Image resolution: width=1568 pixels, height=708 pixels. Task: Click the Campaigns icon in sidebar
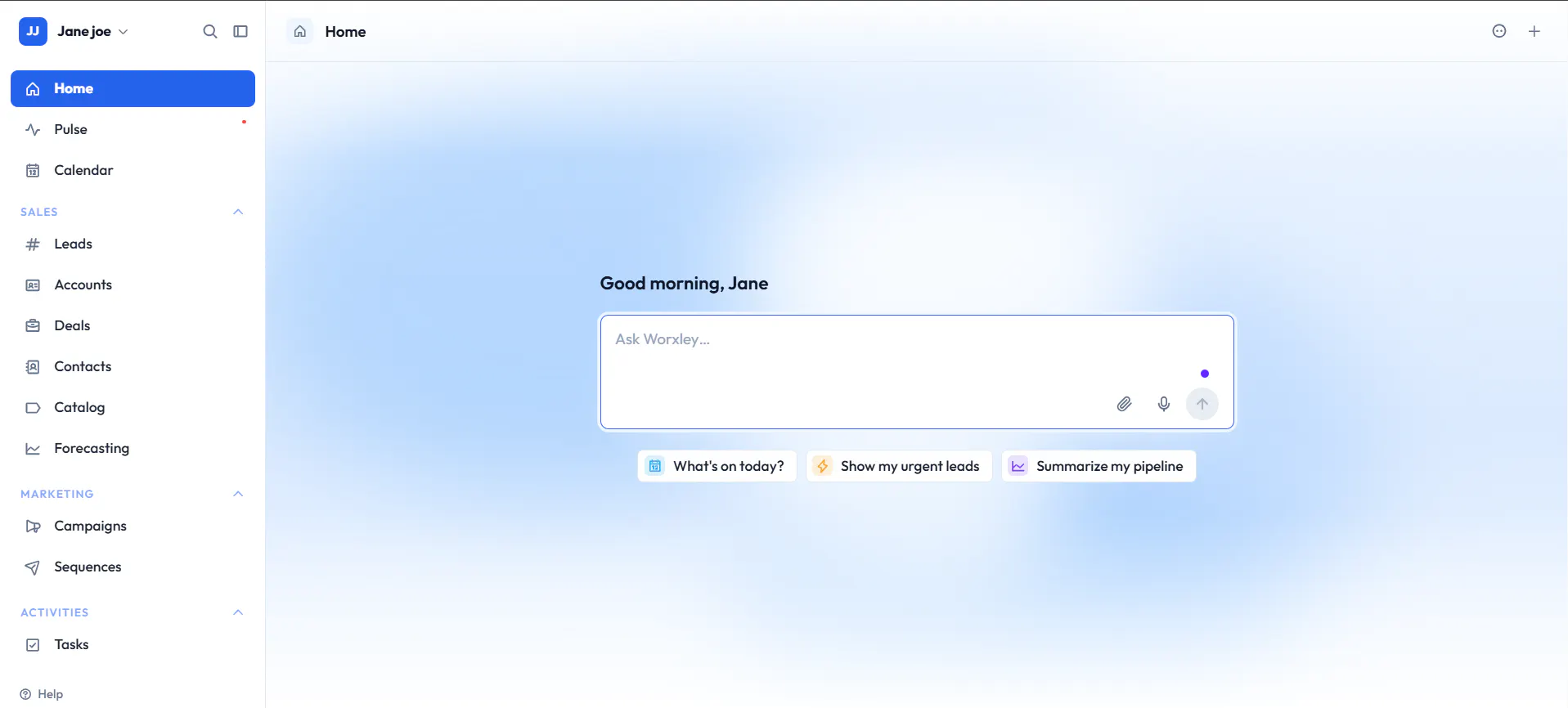(33, 526)
